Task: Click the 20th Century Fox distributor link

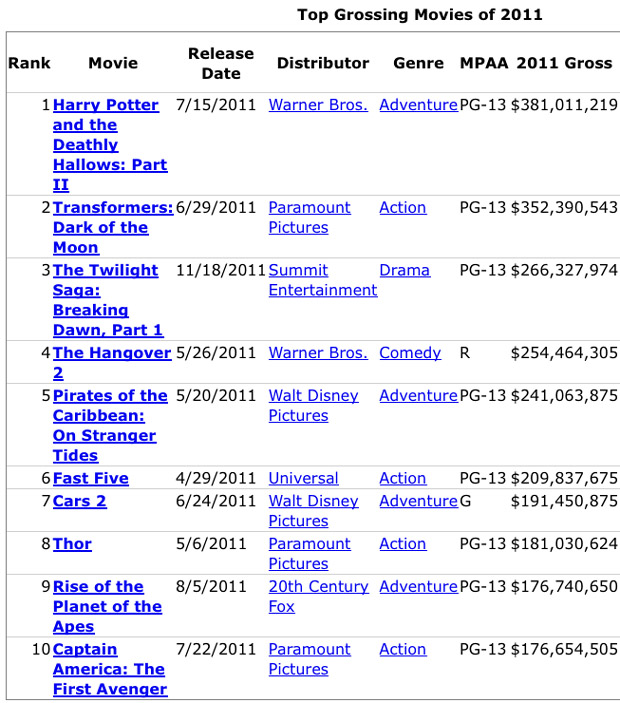Action: pos(318,597)
